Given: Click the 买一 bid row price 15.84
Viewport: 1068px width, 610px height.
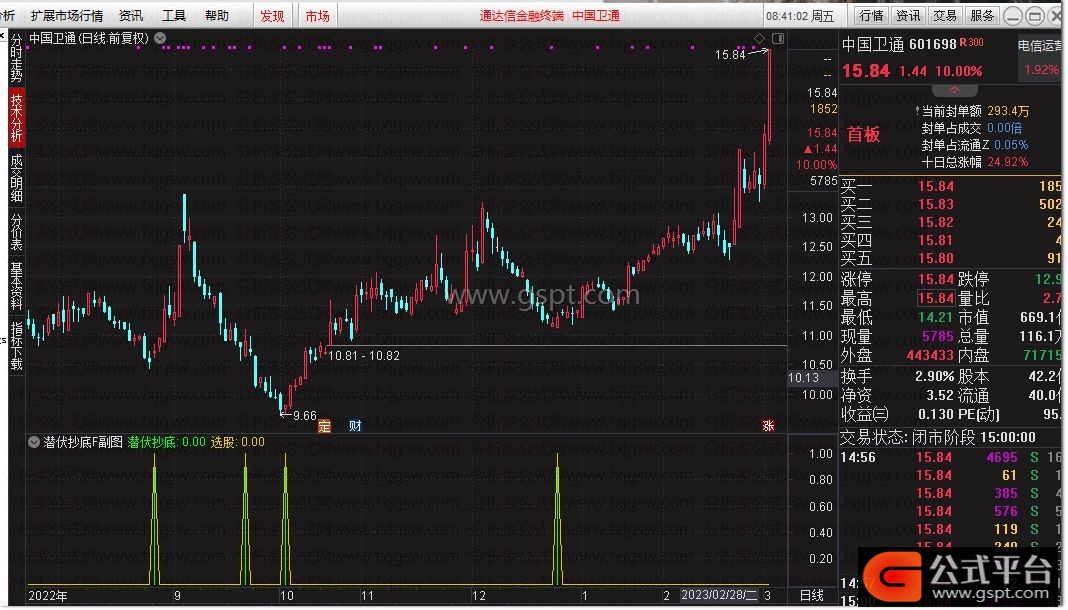Looking at the screenshot, I should (936, 186).
